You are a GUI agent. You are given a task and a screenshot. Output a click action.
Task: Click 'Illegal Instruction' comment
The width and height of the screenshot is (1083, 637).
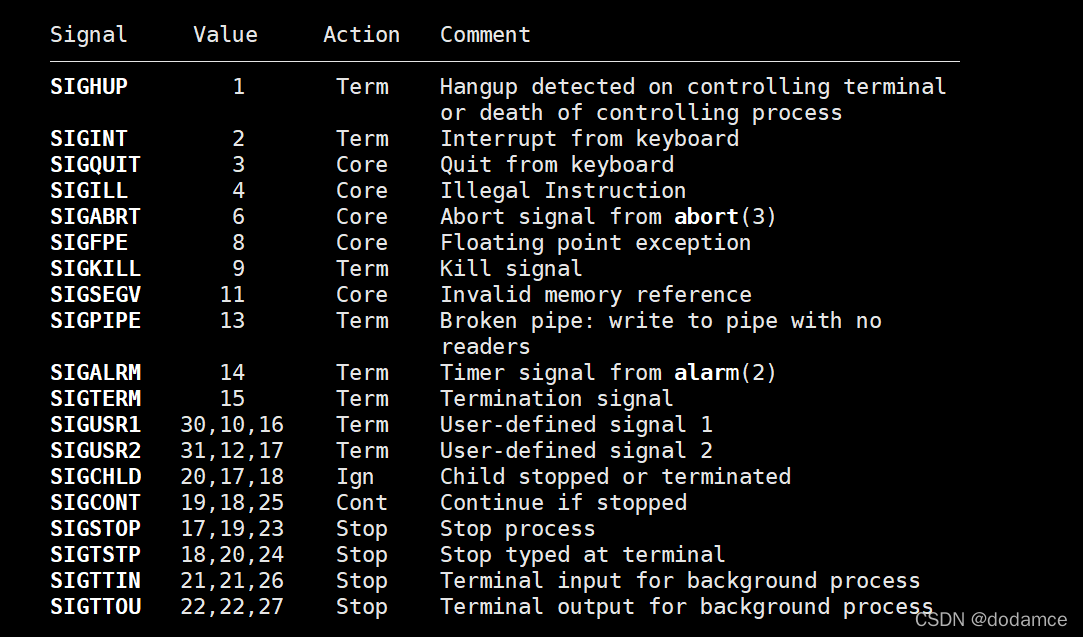tap(563, 191)
